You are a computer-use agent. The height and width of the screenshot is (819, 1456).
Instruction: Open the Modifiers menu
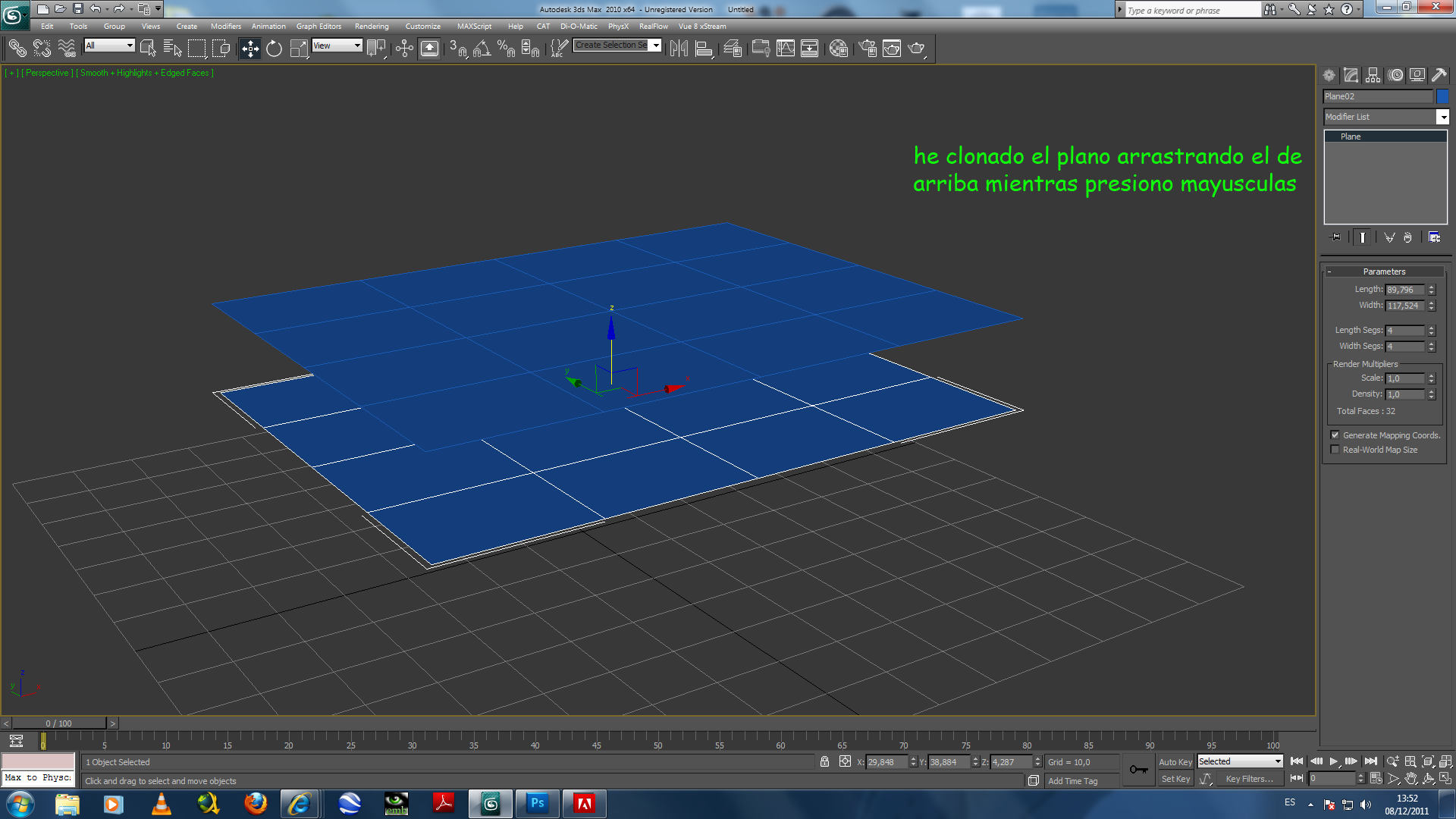click(x=225, y=27)
